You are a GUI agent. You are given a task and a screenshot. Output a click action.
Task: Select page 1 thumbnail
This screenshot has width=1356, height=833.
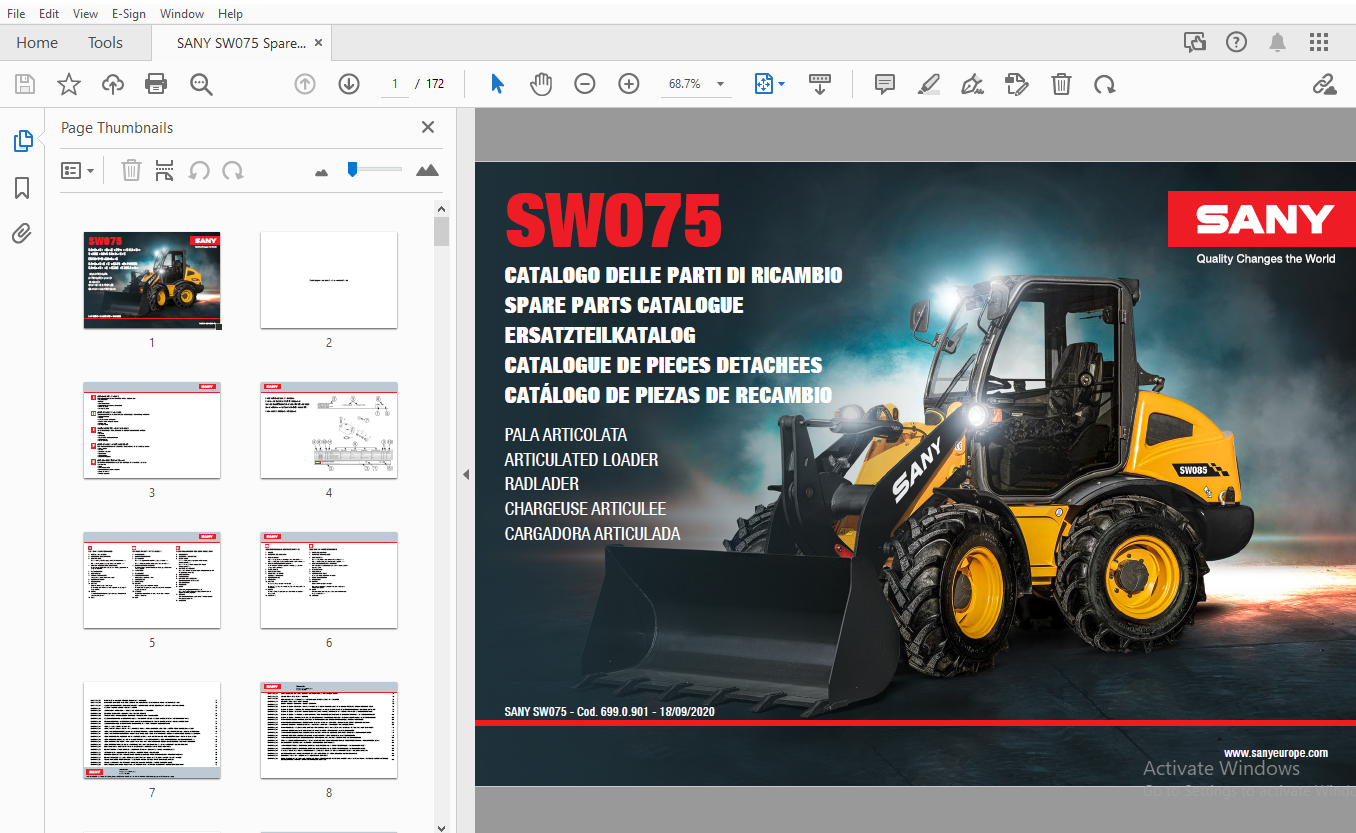(x=152, y=280)
